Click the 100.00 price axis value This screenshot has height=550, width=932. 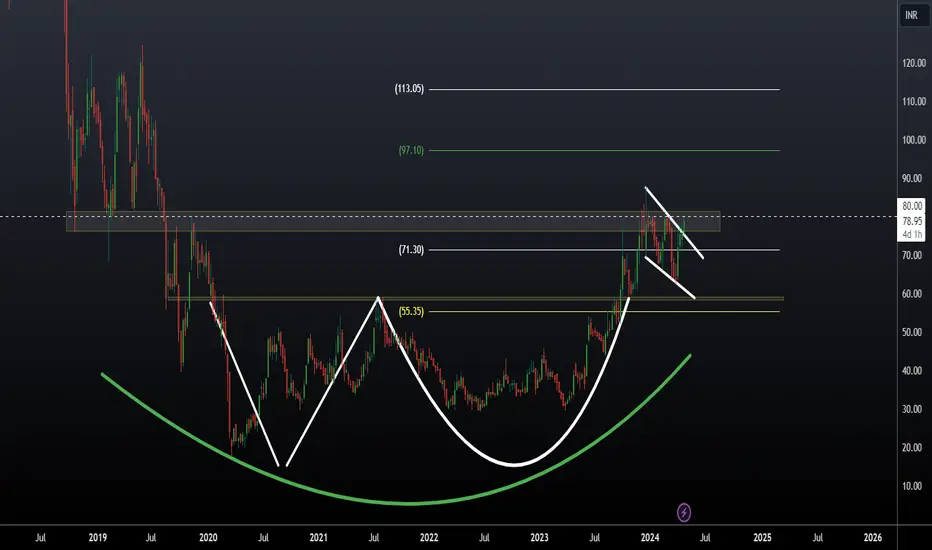pos(914,140)
